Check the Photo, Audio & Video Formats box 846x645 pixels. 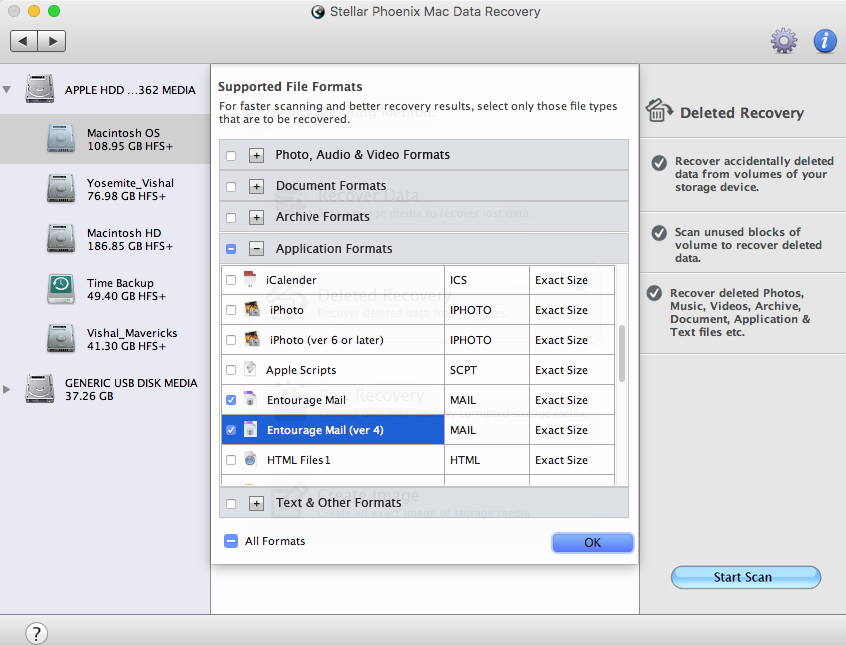coord(231,156)
